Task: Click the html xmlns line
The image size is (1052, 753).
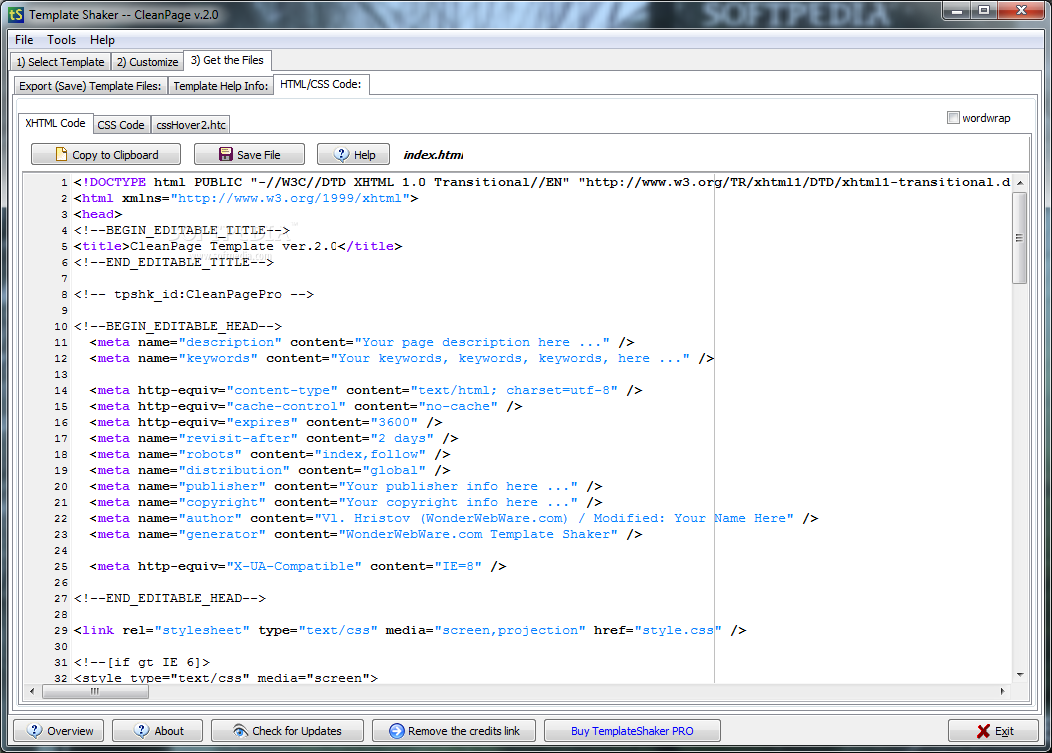Action: click(x=246, y=199)
